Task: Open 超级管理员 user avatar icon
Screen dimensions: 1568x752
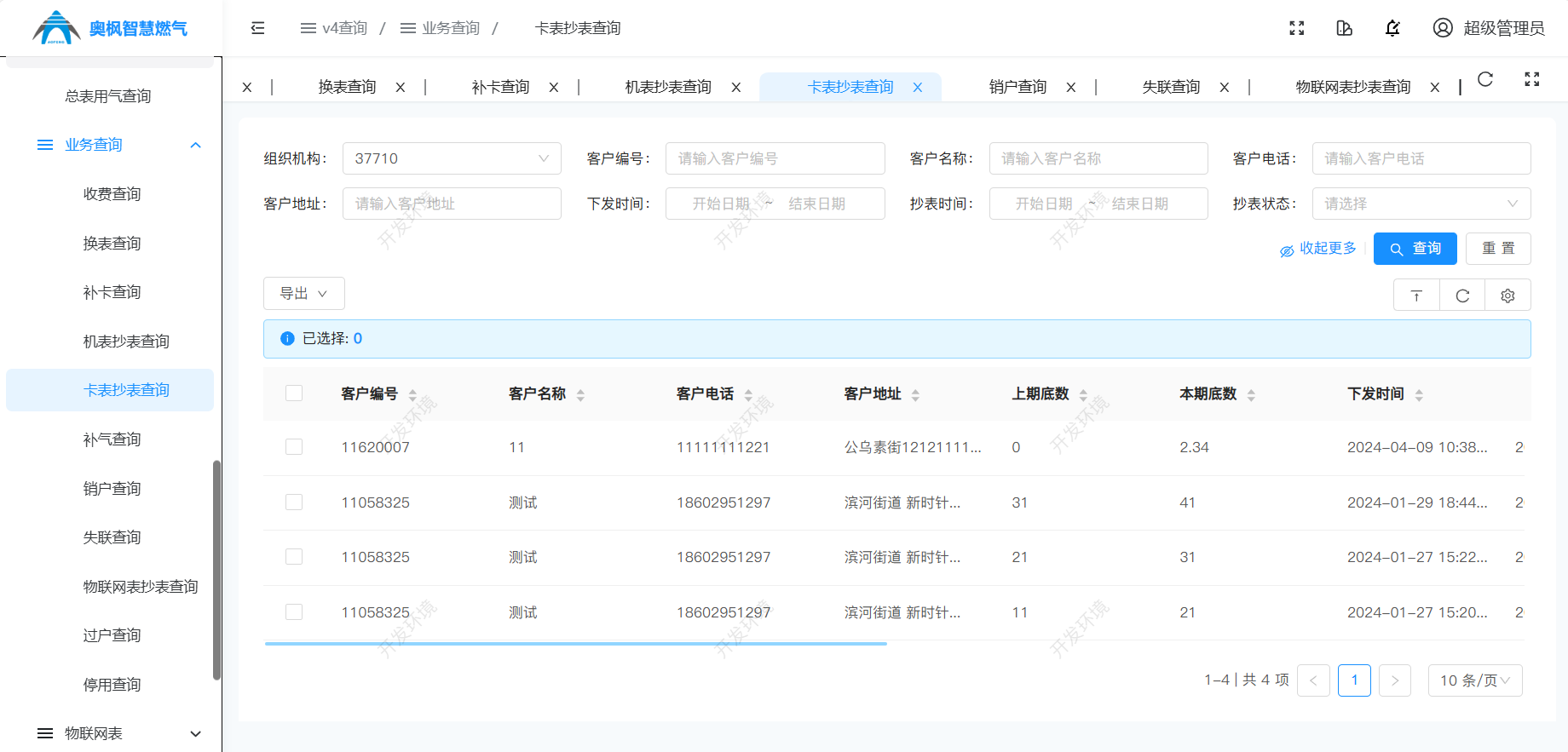Action: coord(1443,28)
